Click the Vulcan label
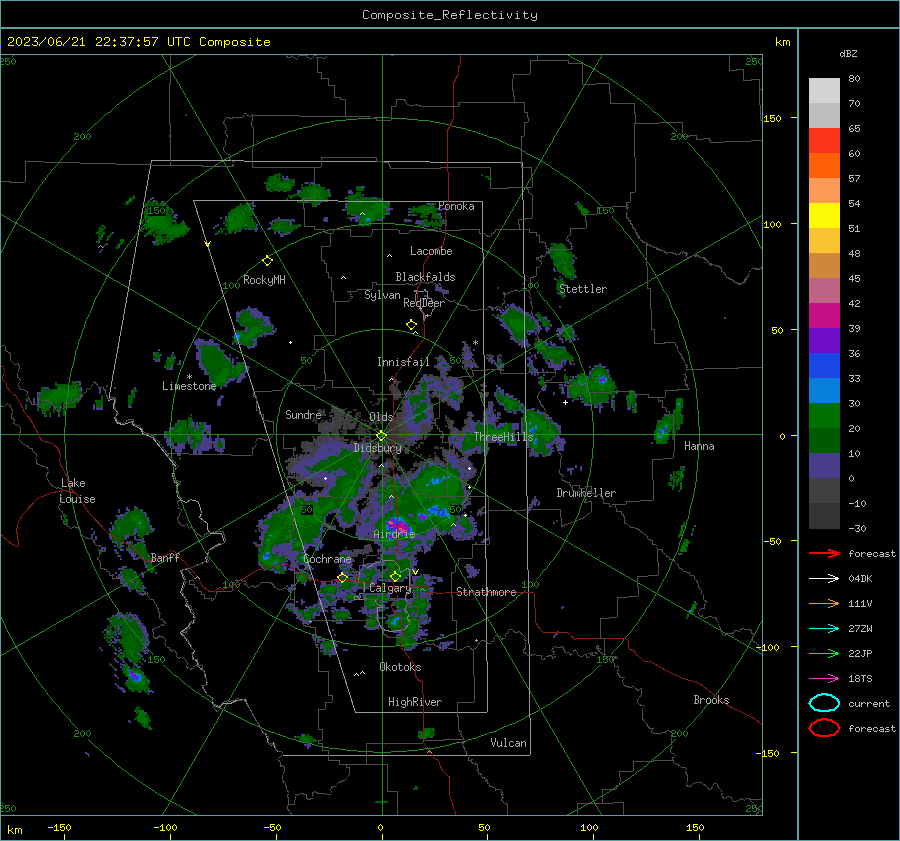Viewport: 900px width, 841px height. [508, 743]
